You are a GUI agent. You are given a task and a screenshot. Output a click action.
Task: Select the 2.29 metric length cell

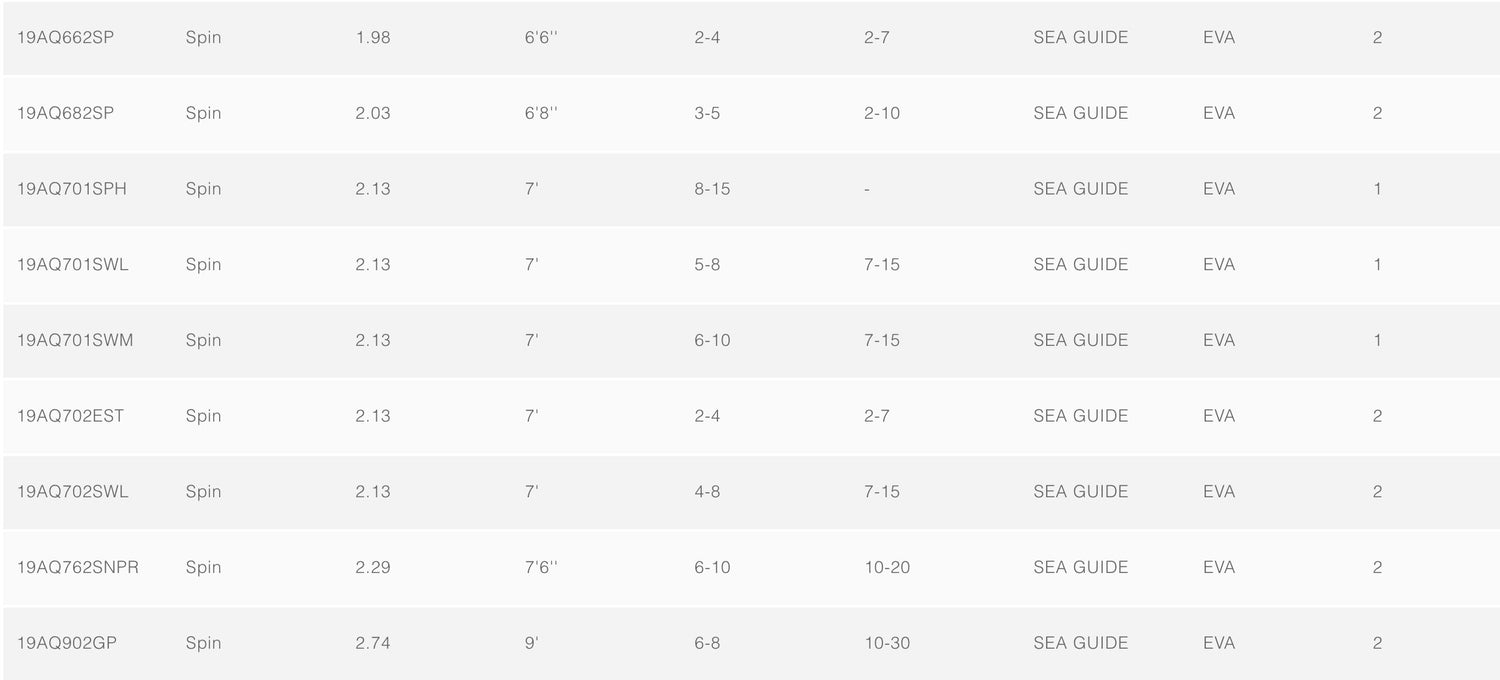click(x=373, y=568)
